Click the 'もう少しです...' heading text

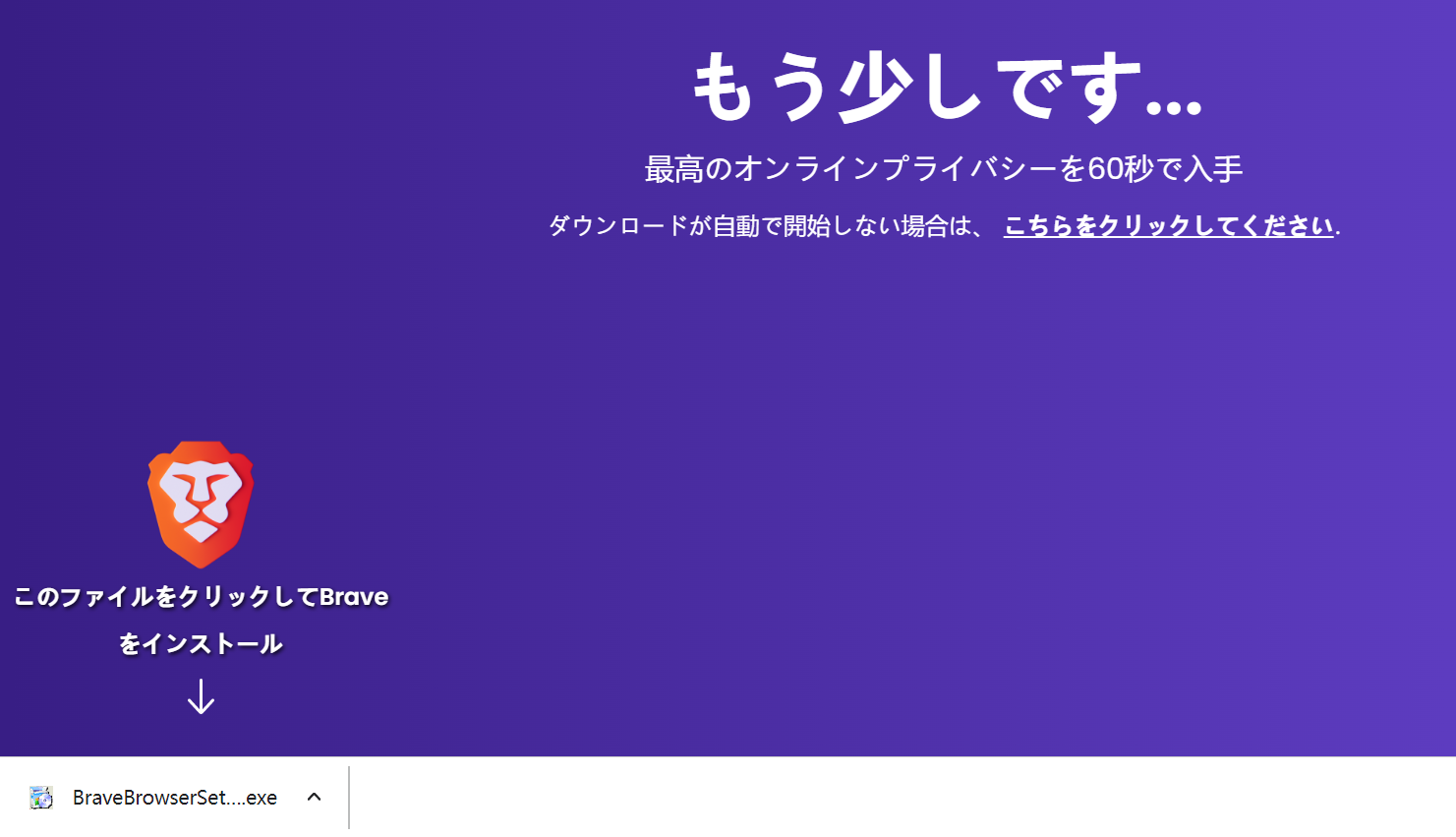(946, 88)
